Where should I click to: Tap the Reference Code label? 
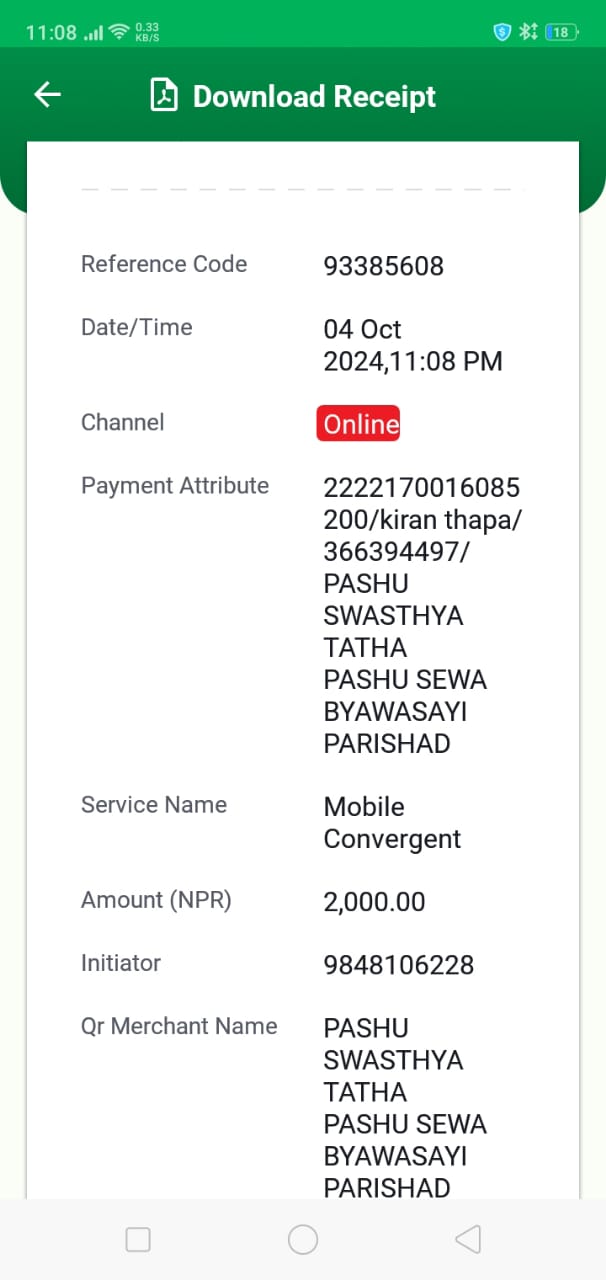tap(164, 264)
